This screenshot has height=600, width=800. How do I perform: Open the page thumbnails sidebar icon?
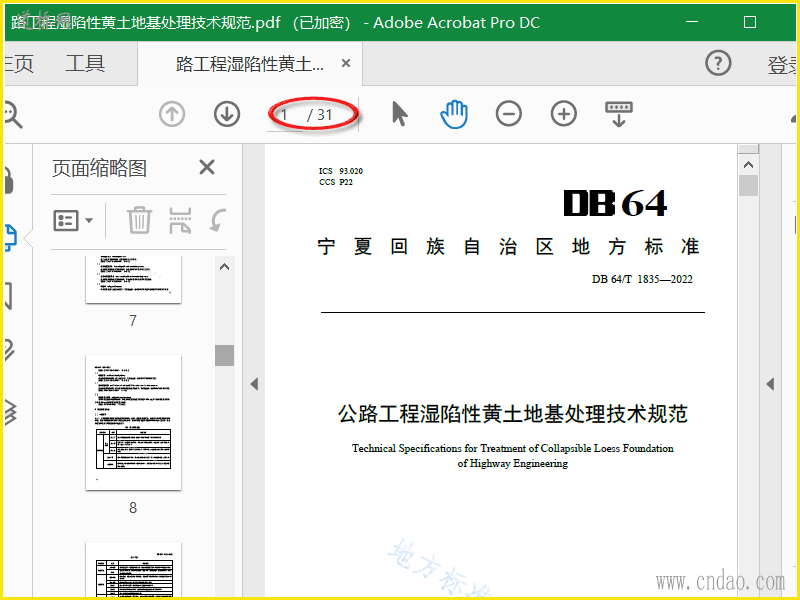(10, 238)
